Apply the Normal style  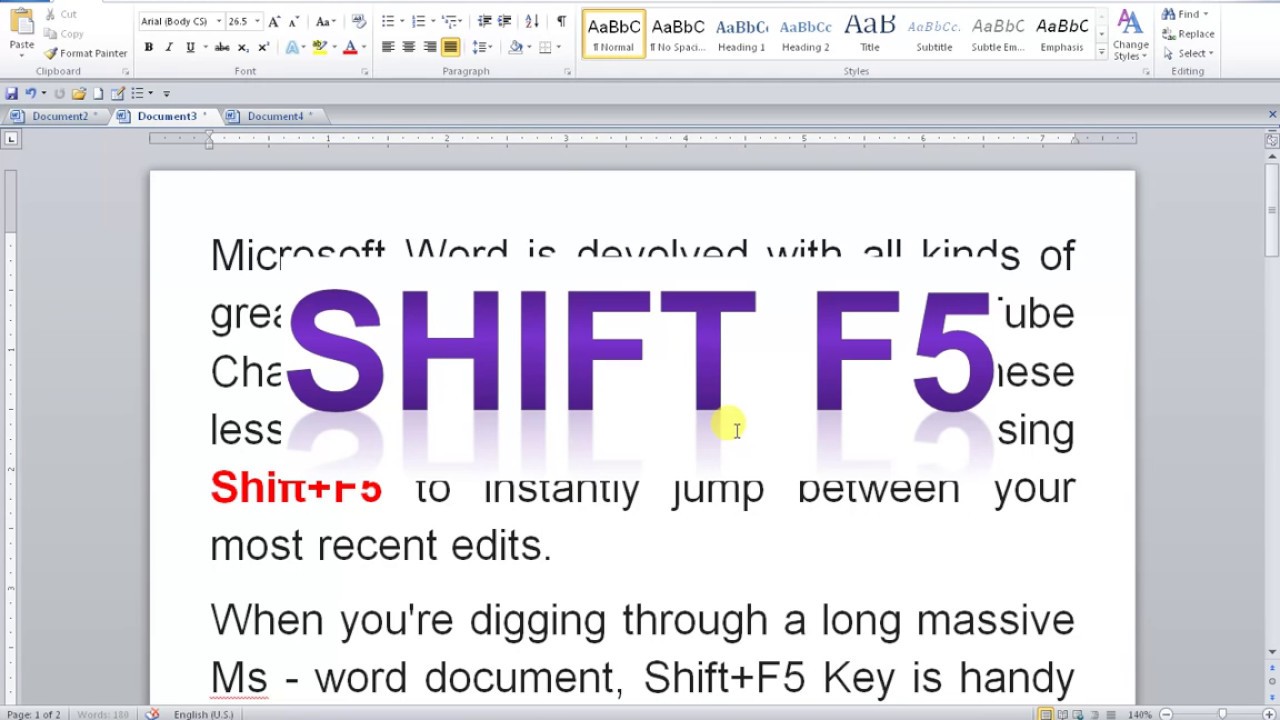pos(613,33)
